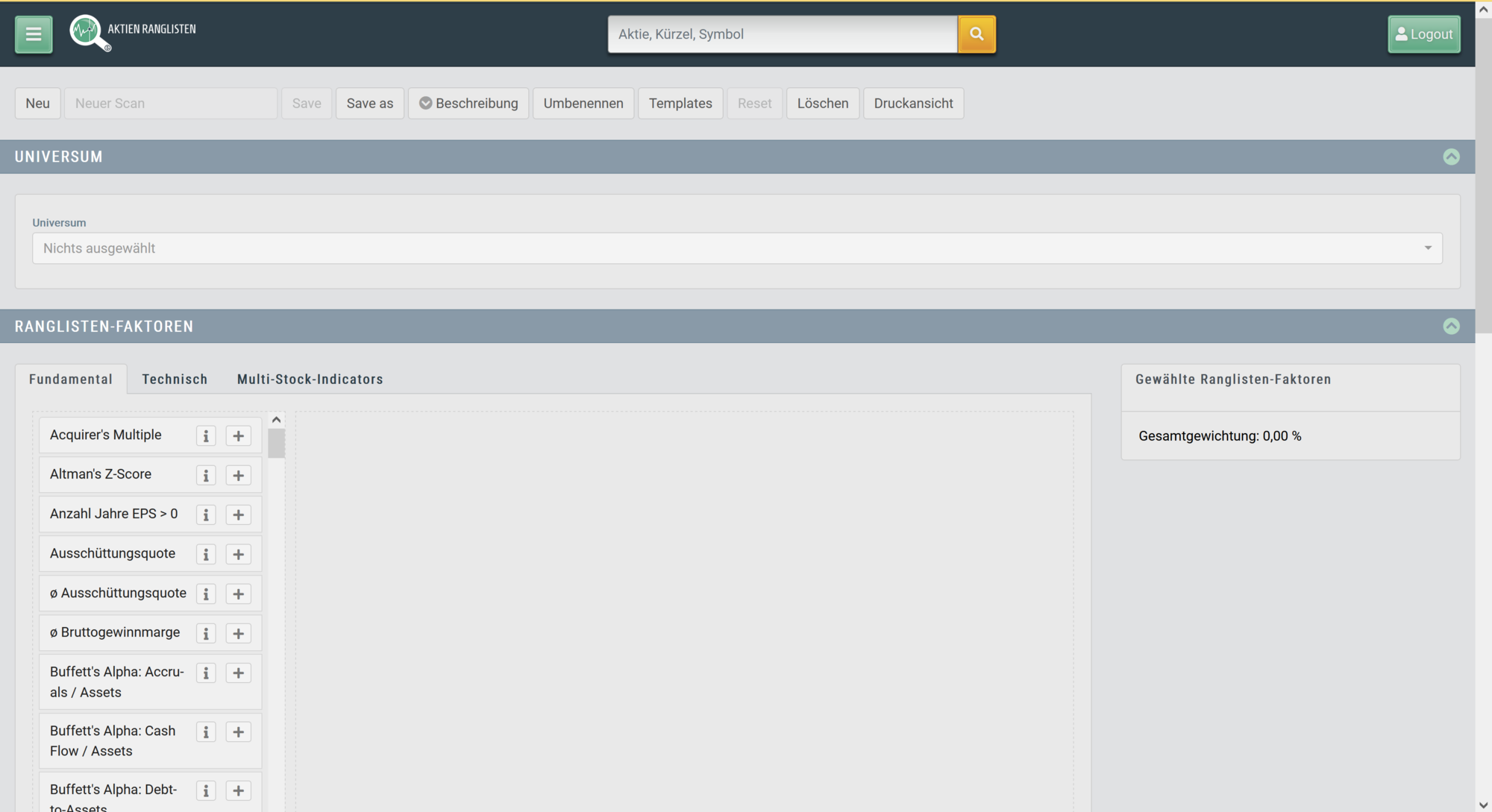1492x812 pixels.
Task: Collapse the Ranglisten-Faktoren section
Action: 1451,327
